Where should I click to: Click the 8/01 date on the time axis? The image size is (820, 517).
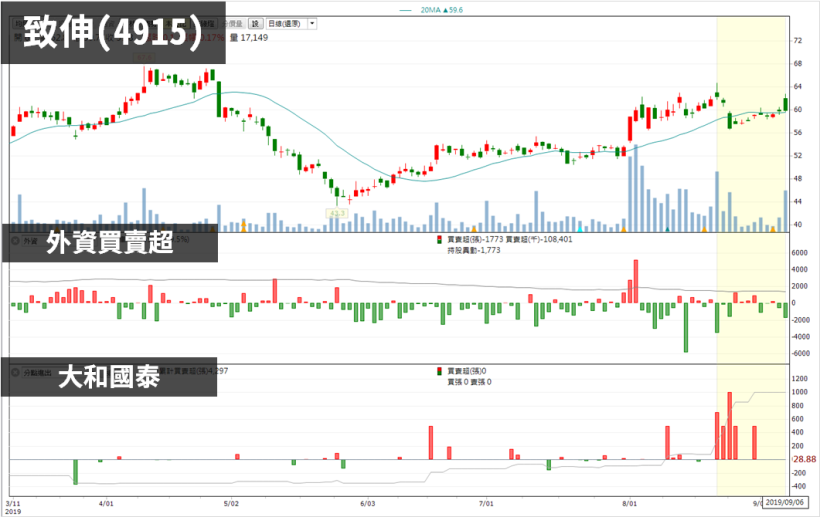click(630, 504)
